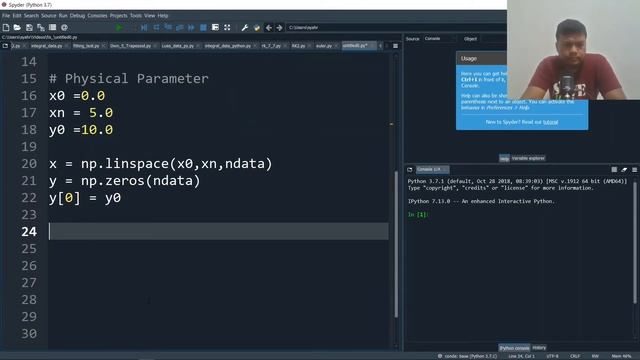This screenshot has width=640, height=360.
Task: Click line number 24 in the gutter
Action: click(29, 232)
